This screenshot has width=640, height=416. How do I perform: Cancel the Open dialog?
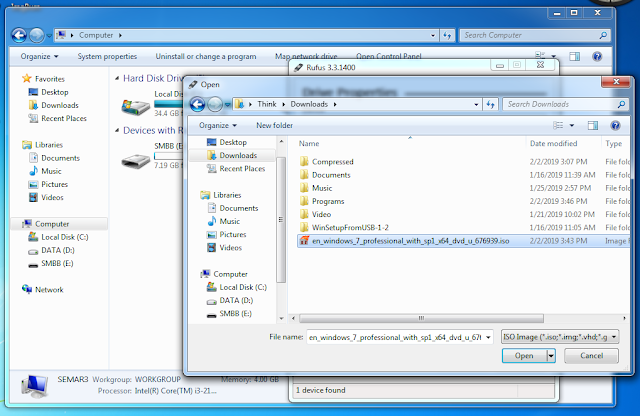(x=591, y=356)
